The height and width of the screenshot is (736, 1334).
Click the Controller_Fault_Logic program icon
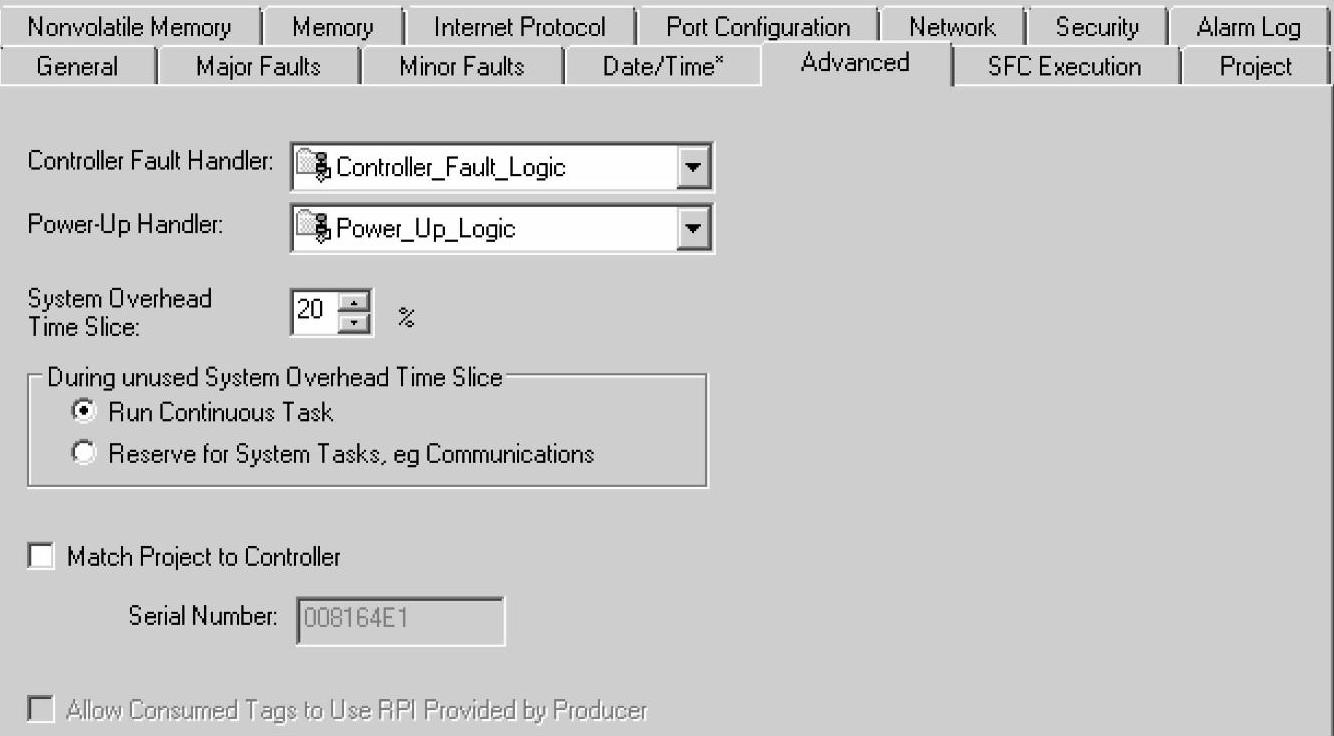coord(314,167)
